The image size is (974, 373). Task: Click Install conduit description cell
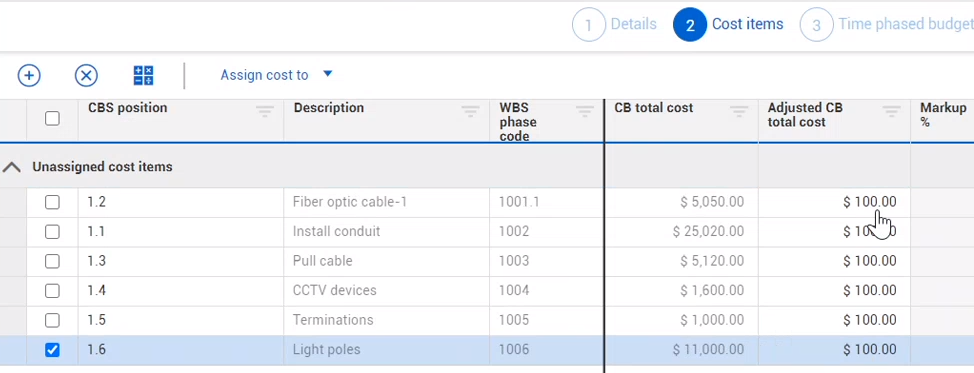coord(386,232)
